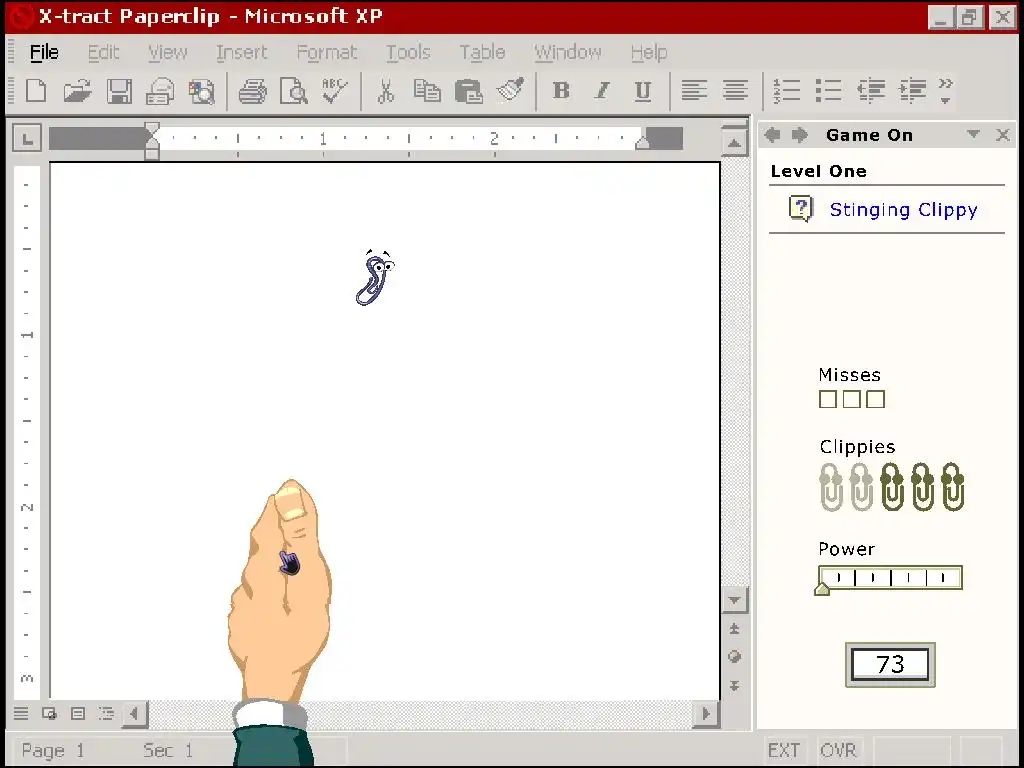This screenshot has width=1024, height=768.
Task: Open the View menu
Action: 168,52
